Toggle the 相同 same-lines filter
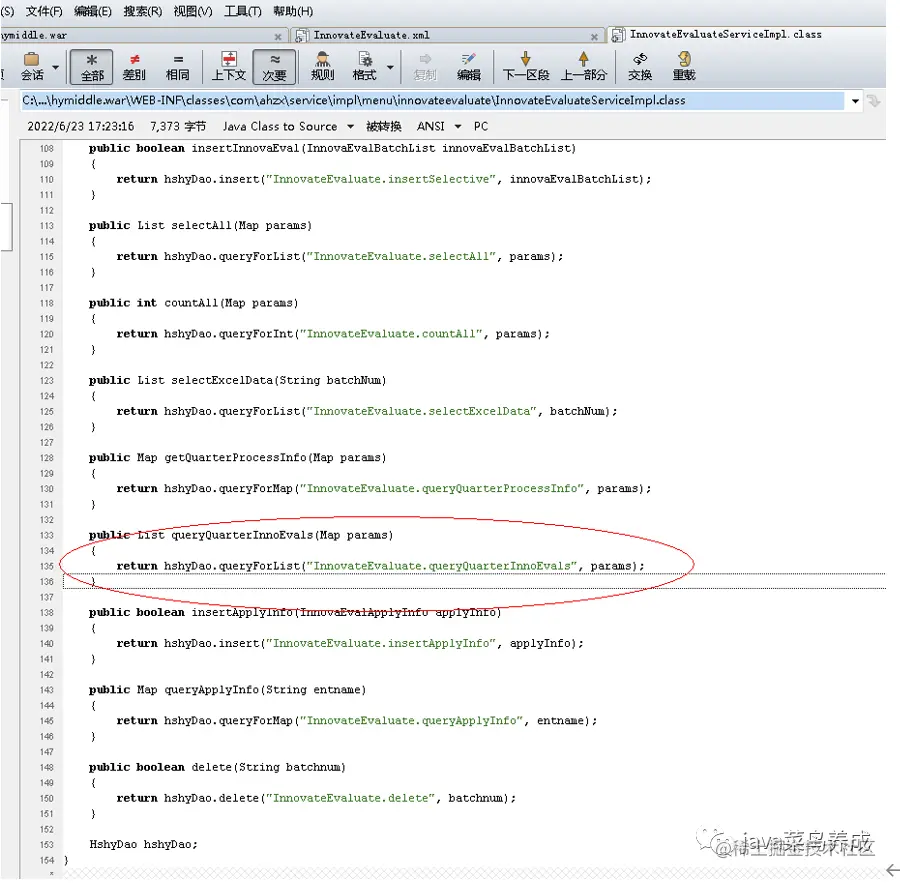 [x=177, y=67]
